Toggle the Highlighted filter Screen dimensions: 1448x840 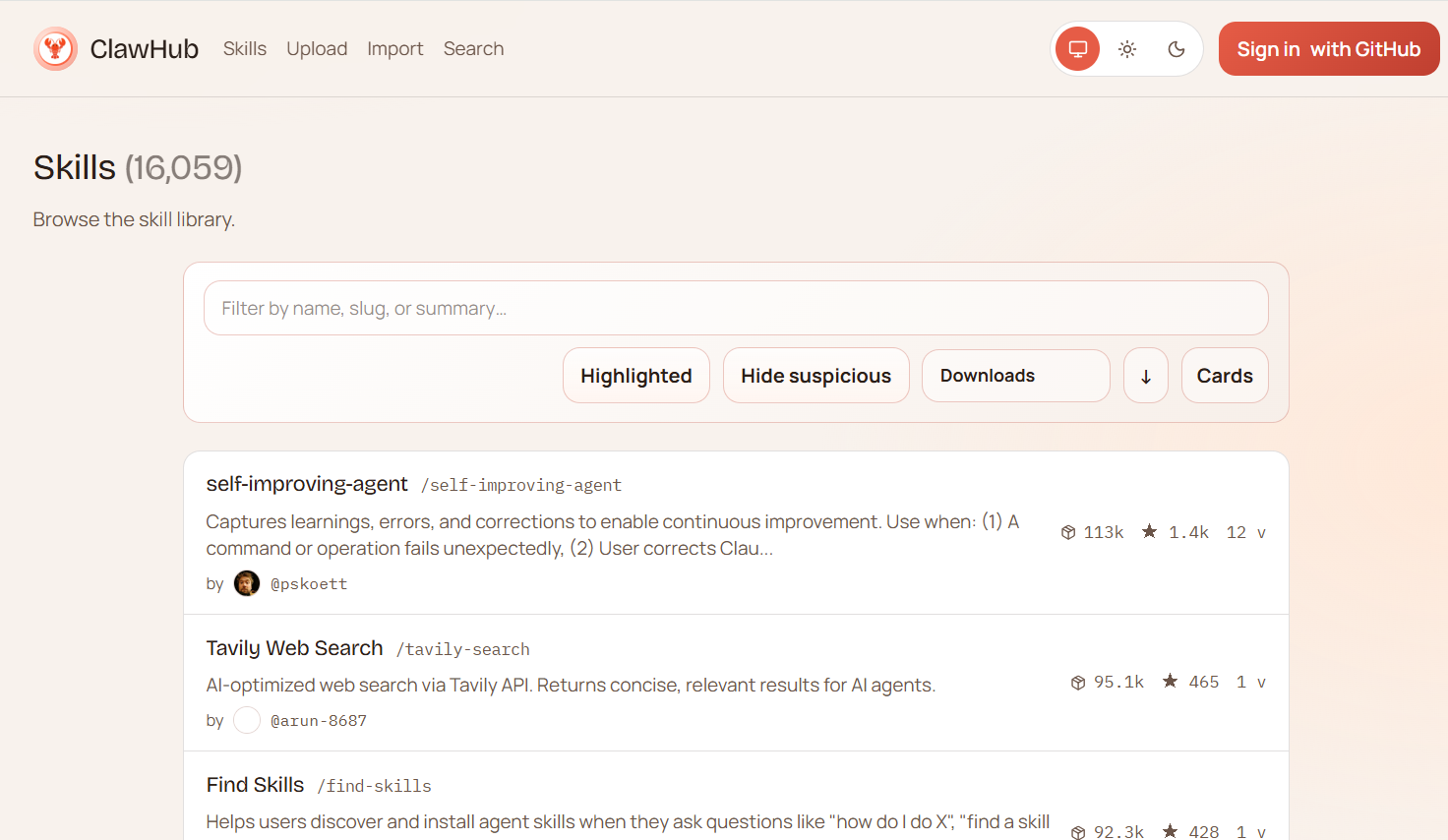(636, 376)
